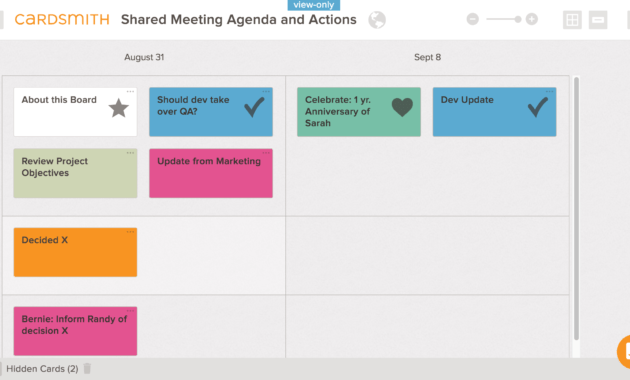
Task: Select the Sept 8 column header
Action: [x=428, y=57]
